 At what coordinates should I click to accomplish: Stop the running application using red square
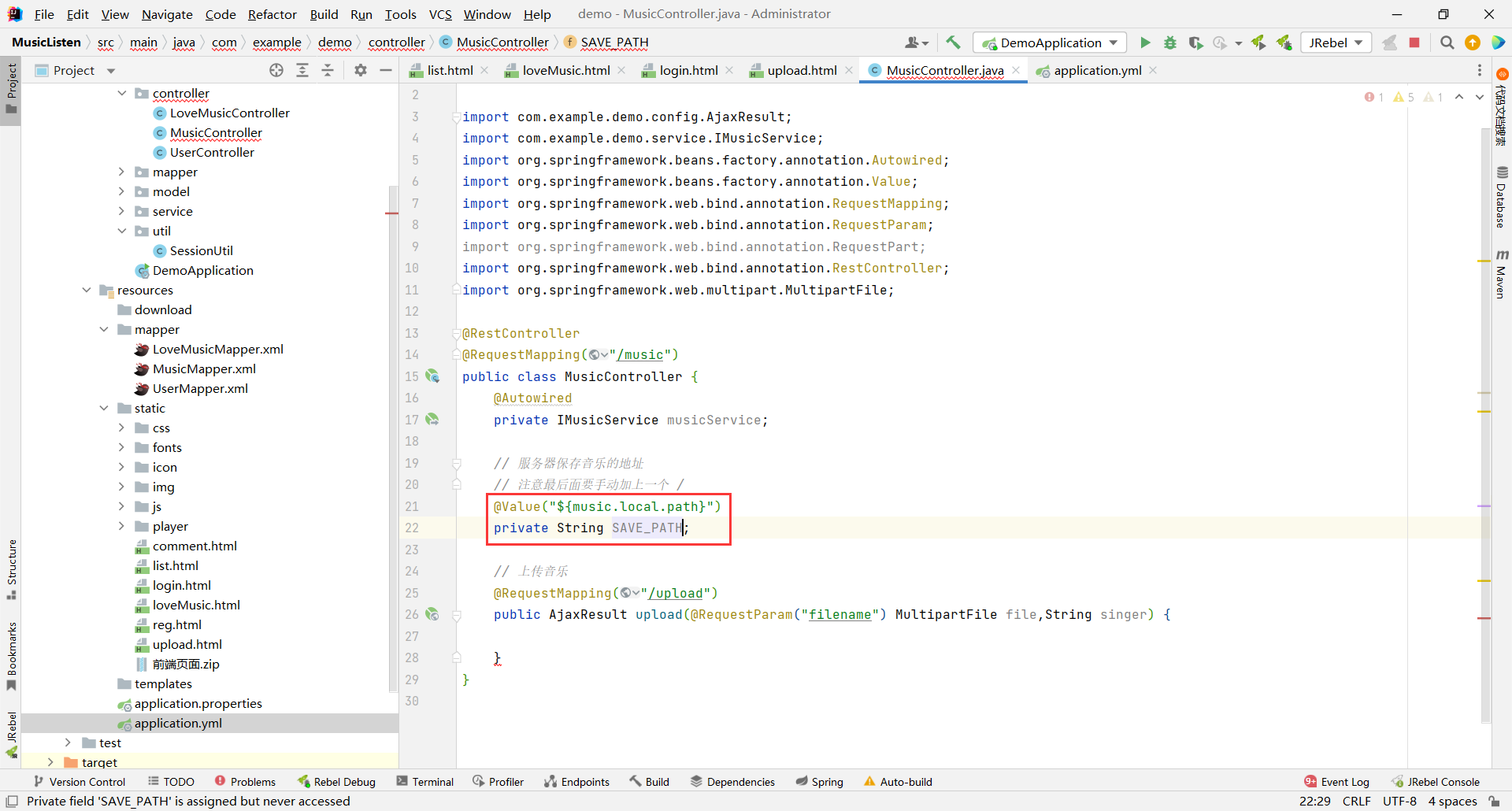[1414, 43]
